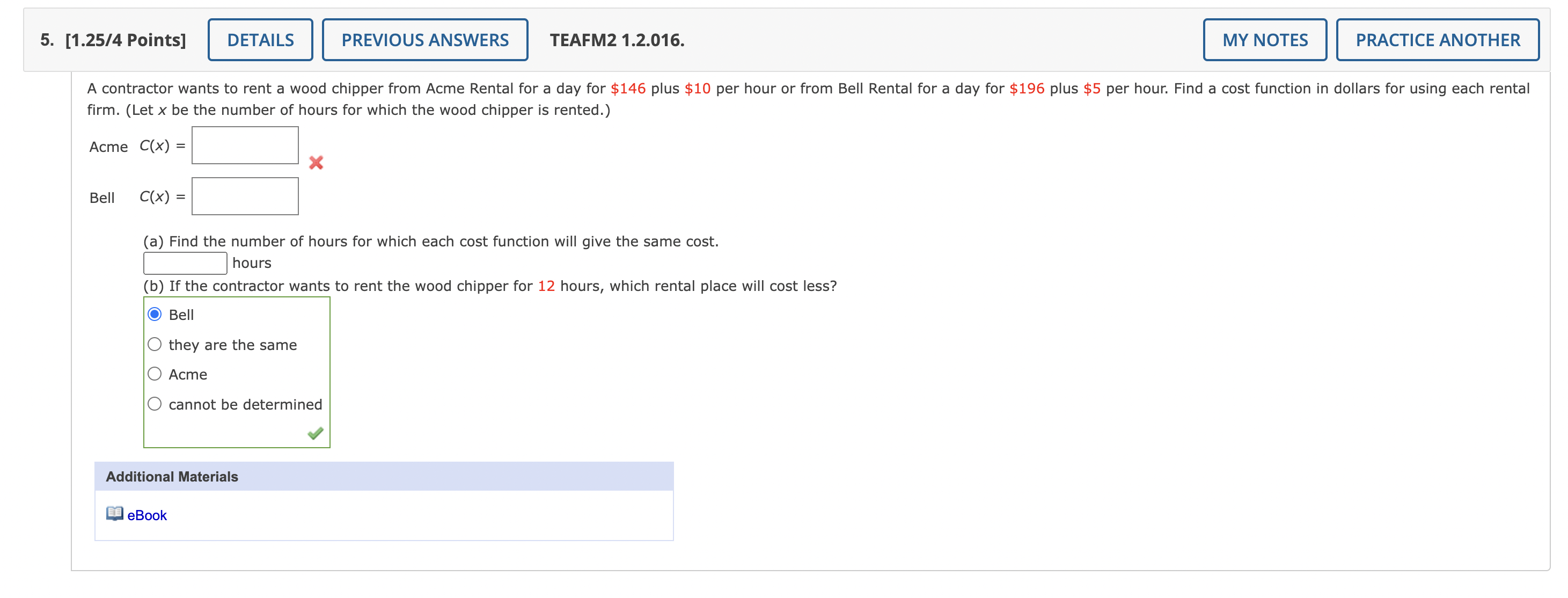Screen dimensions: 1568x598
Task: Click the Acme C(x) answer field
Action: [245, 145]
